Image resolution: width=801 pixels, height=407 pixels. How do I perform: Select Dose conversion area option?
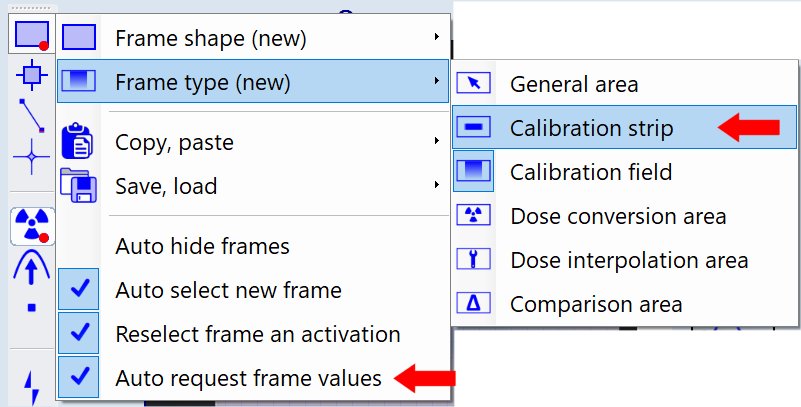[618, 216]
